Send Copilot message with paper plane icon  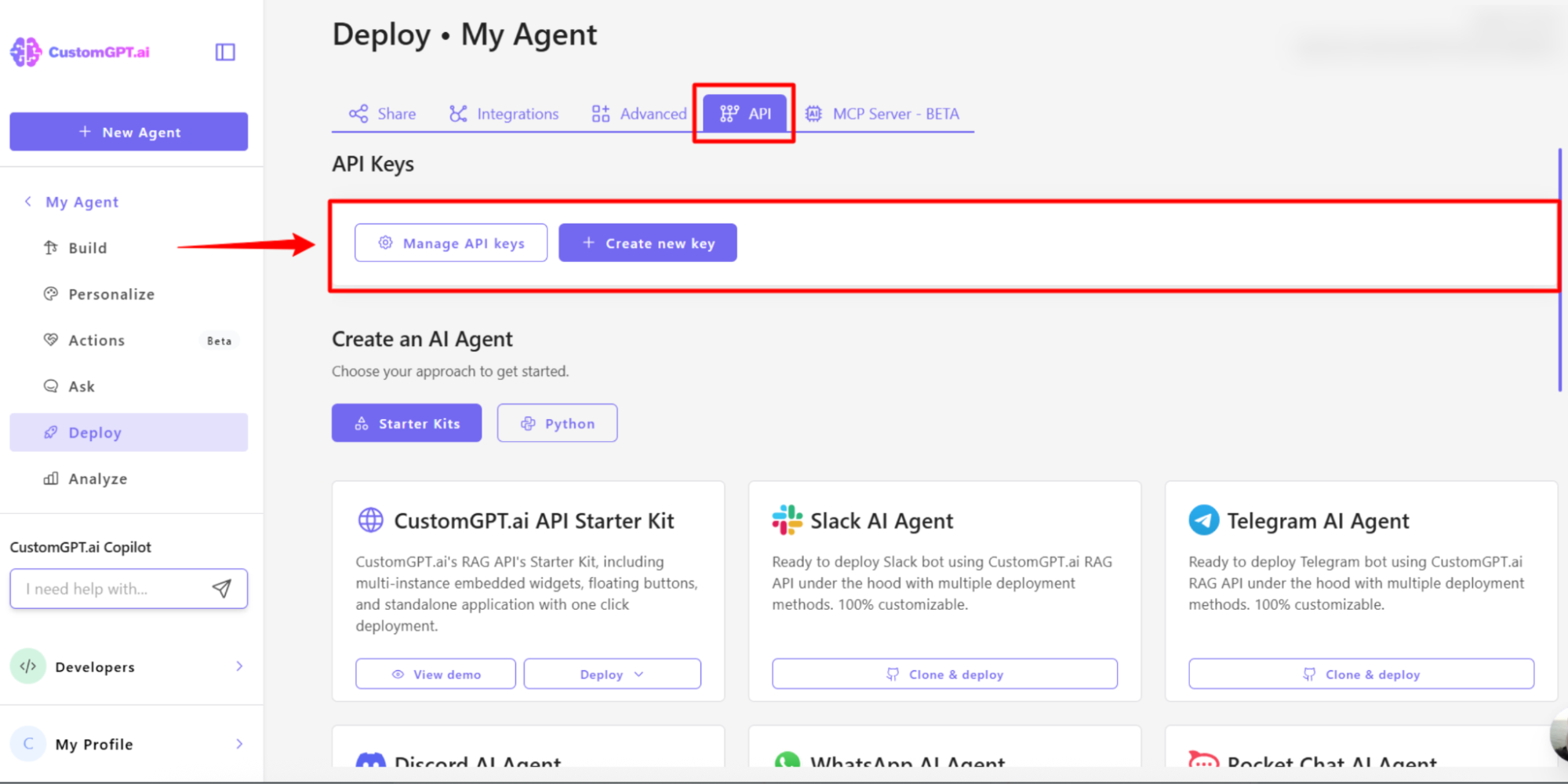222,589
